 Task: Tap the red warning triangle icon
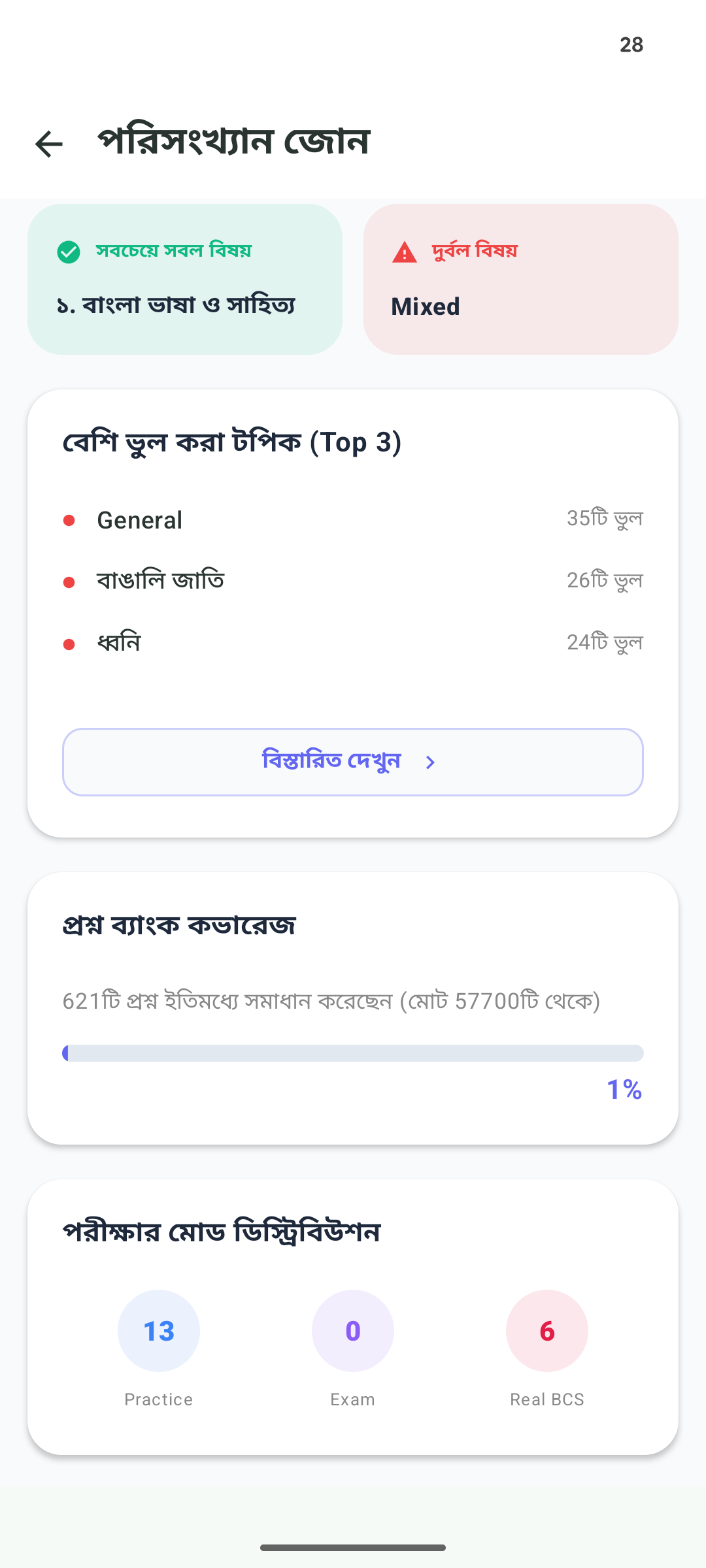click(x=405, y=252)
